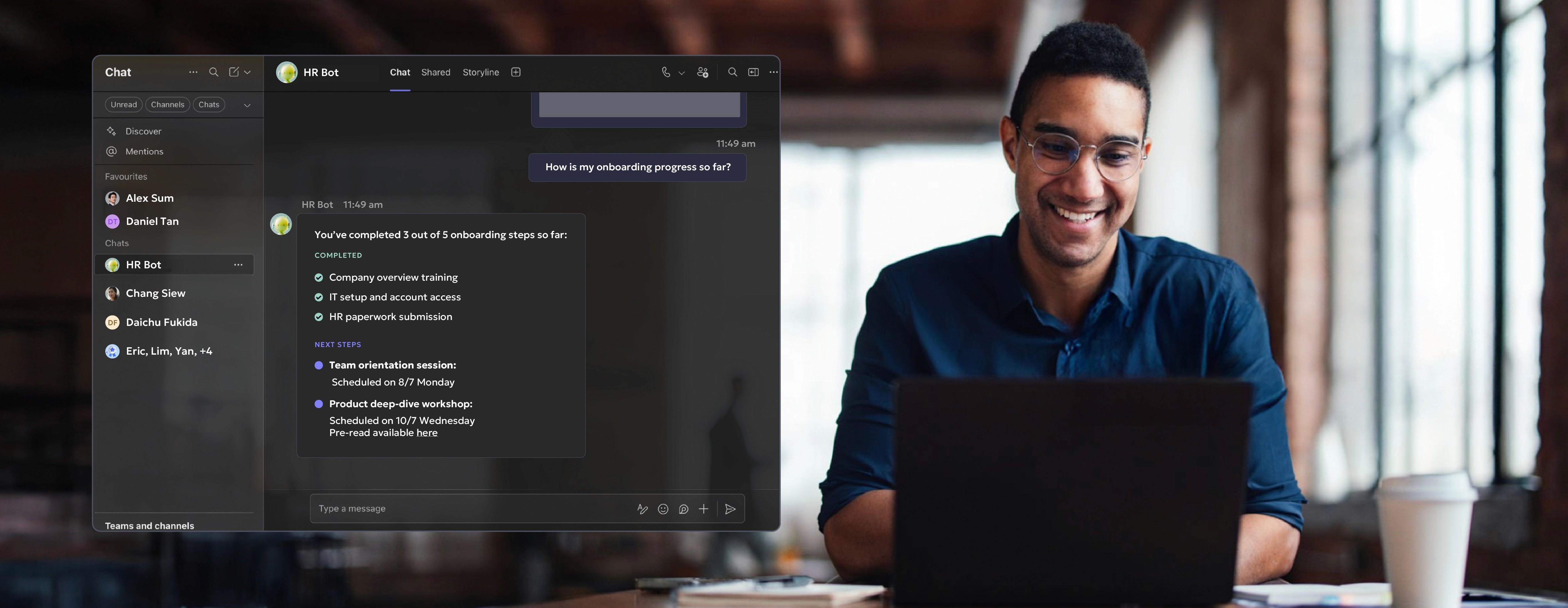Viewport: 1568px width, 608px height.
Task: Open message formatting options icon
Action: (x=642, y=509)
